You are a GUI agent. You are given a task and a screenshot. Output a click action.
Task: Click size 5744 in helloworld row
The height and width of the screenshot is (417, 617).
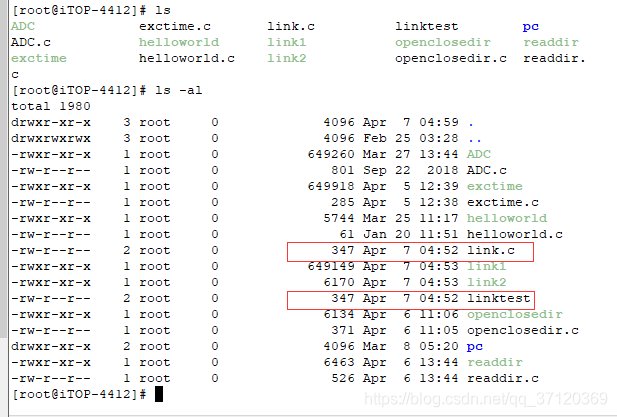(339, 218)
